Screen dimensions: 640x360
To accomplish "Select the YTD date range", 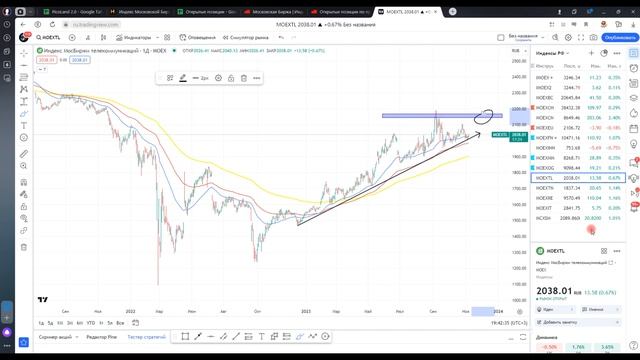I will point(91,323).
